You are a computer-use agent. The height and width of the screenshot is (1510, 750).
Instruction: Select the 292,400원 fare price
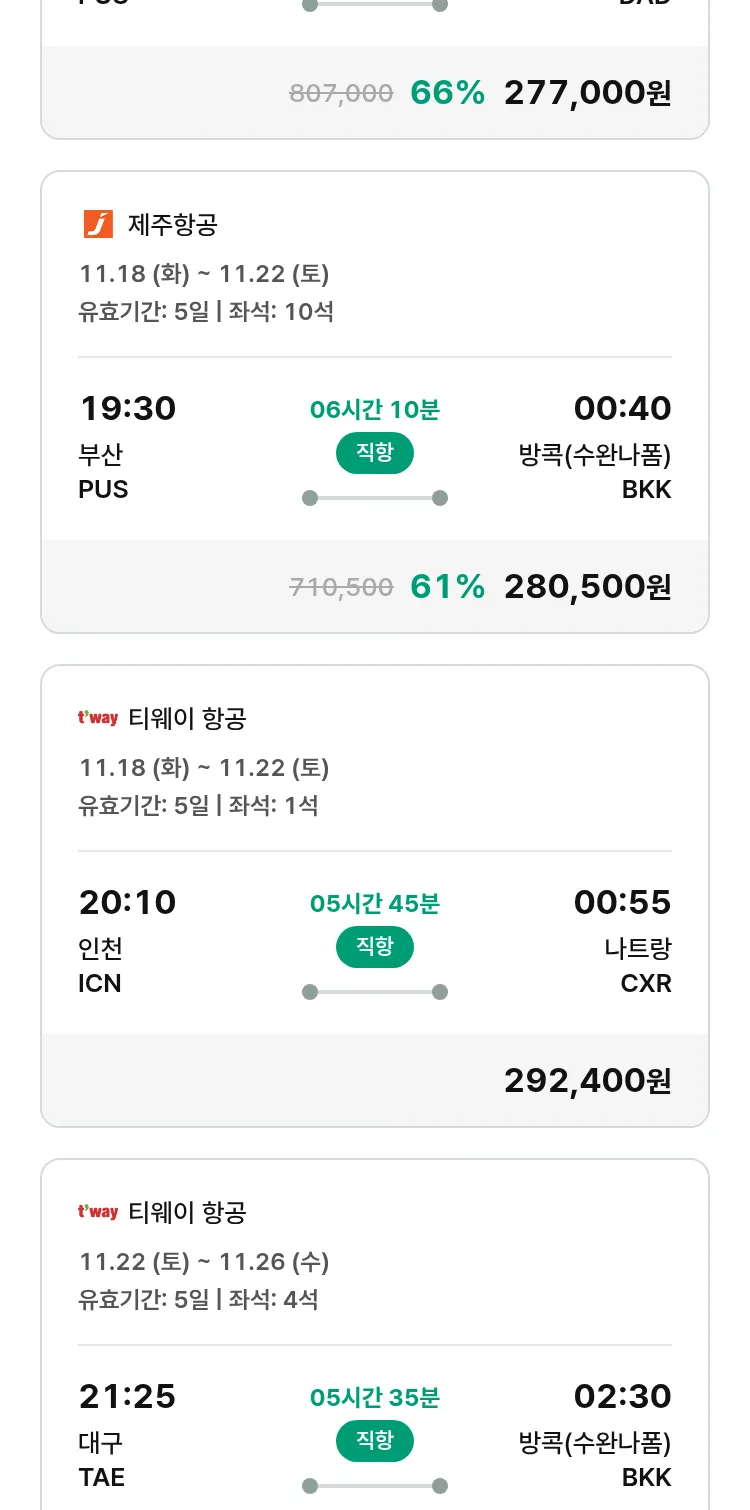pyautogui.click(x=587, y=1081)
